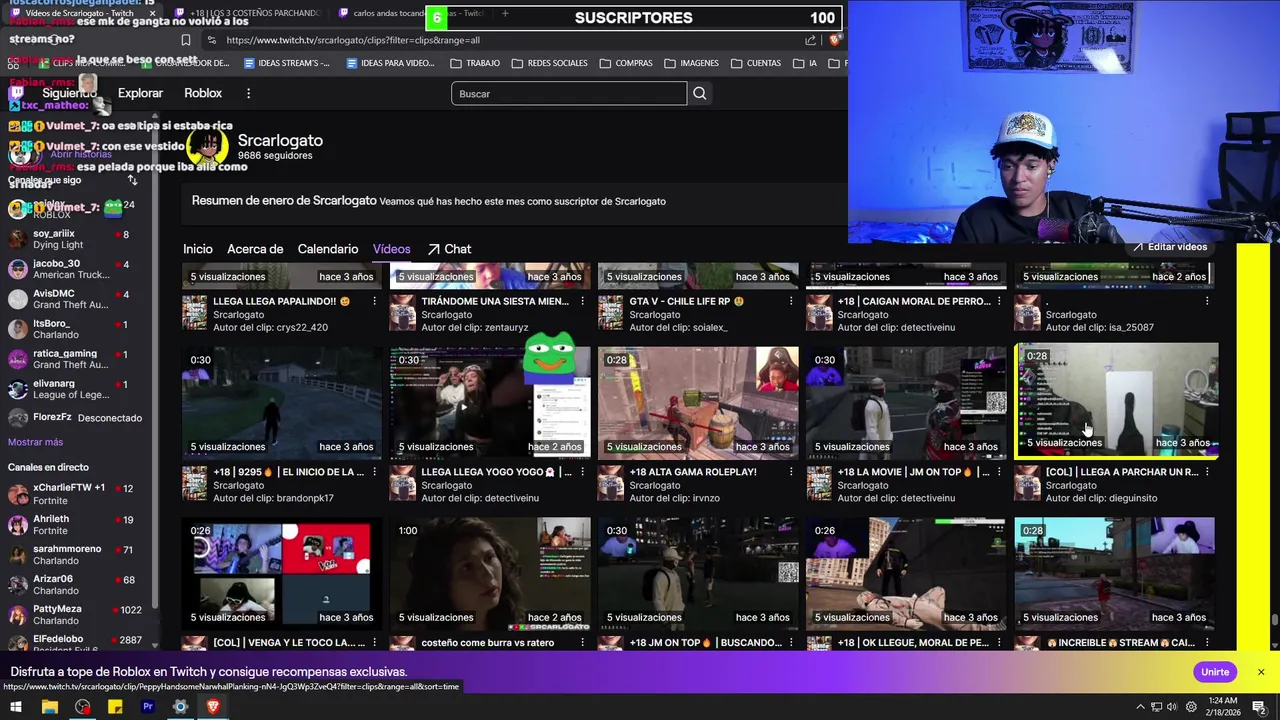This screenshot has width=1280, height=720.
Task: Click the browser address bar URL
Action: tap(353, 40)
